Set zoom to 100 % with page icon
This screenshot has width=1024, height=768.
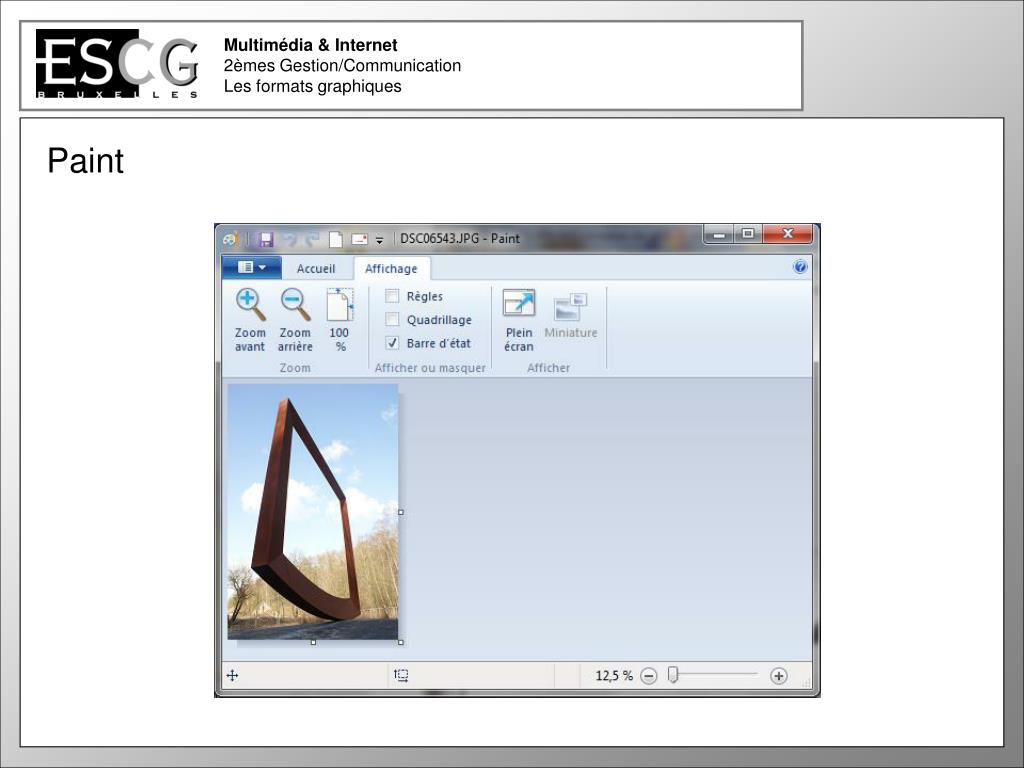340,320
